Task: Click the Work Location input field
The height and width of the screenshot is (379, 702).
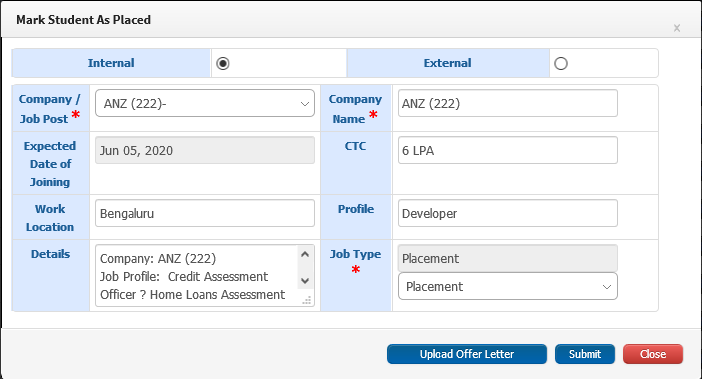Action: (205, 213)
